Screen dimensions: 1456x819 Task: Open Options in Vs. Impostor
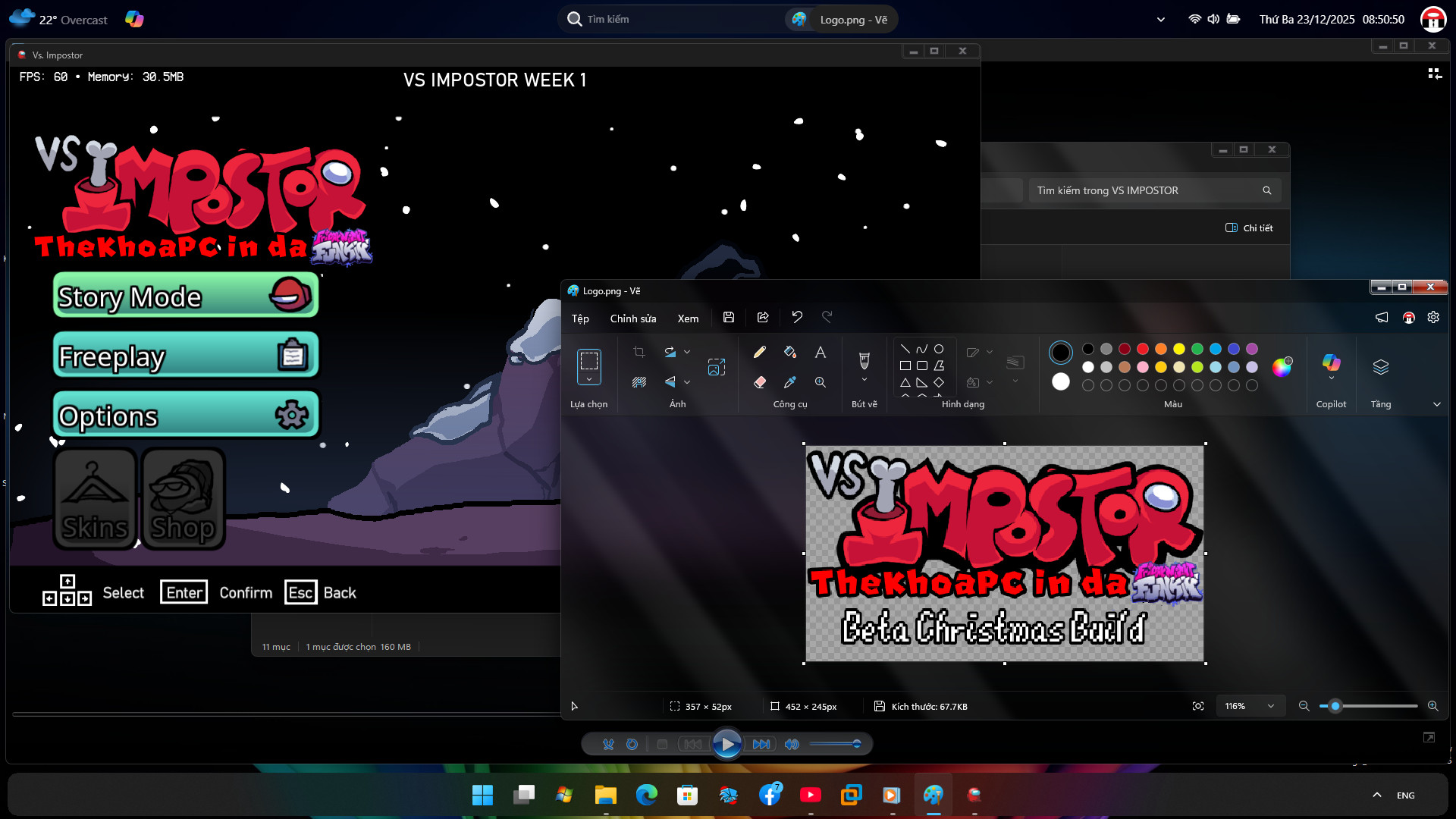(186, 415)
